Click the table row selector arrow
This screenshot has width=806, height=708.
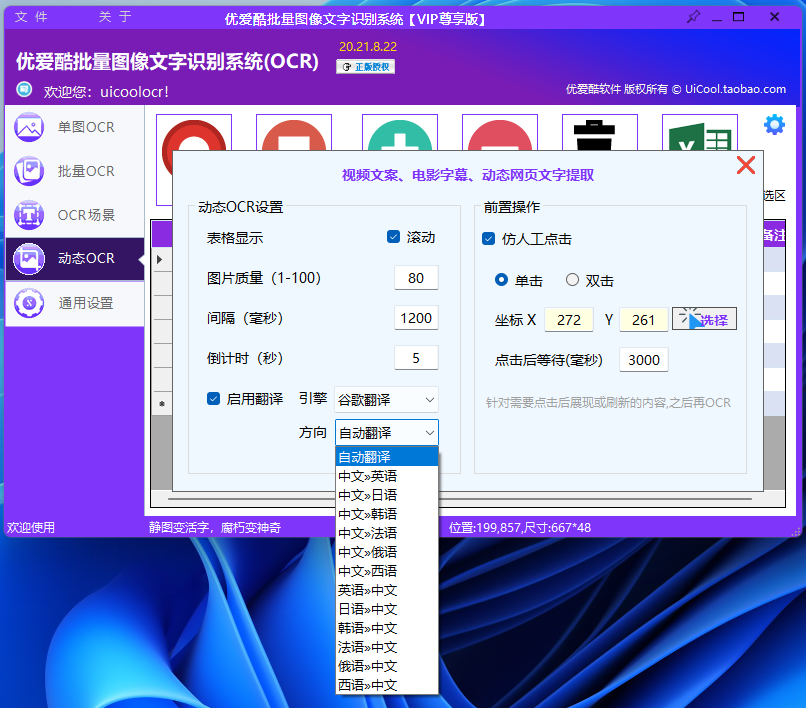point(160,260)
